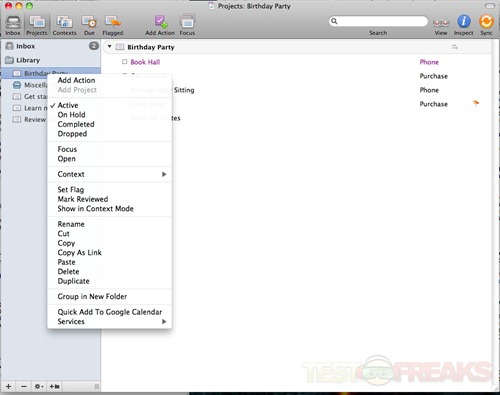Select the Learn project in sidebar

(30, 108)
